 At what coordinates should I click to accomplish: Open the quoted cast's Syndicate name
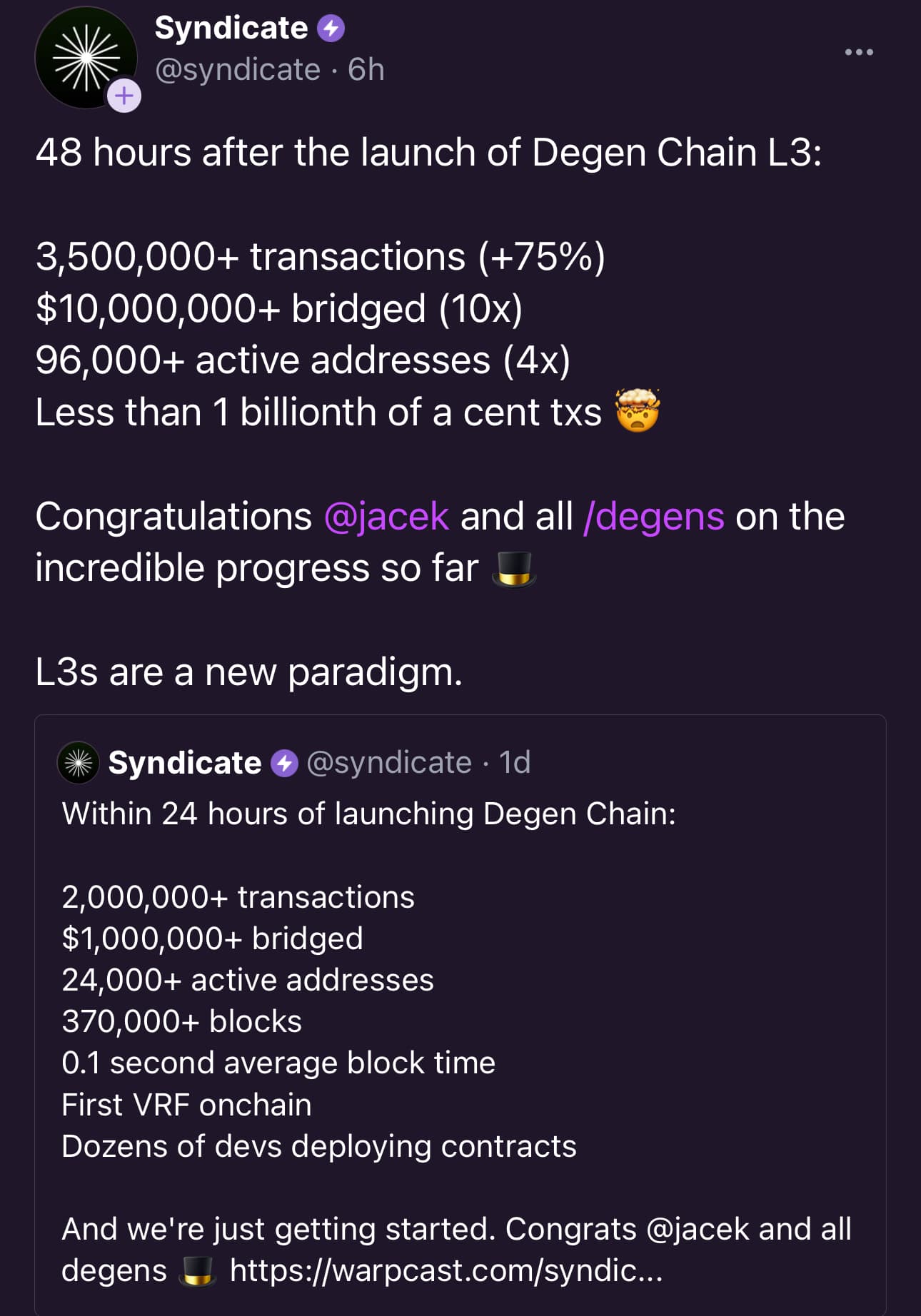click(x=185, y=763)
